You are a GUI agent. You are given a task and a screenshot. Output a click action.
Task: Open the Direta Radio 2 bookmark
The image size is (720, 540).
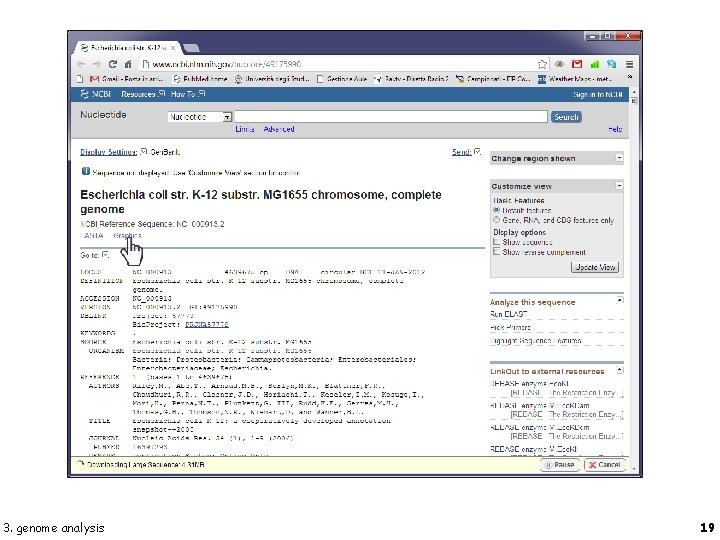pyautogui.click(x=411, y=79)
